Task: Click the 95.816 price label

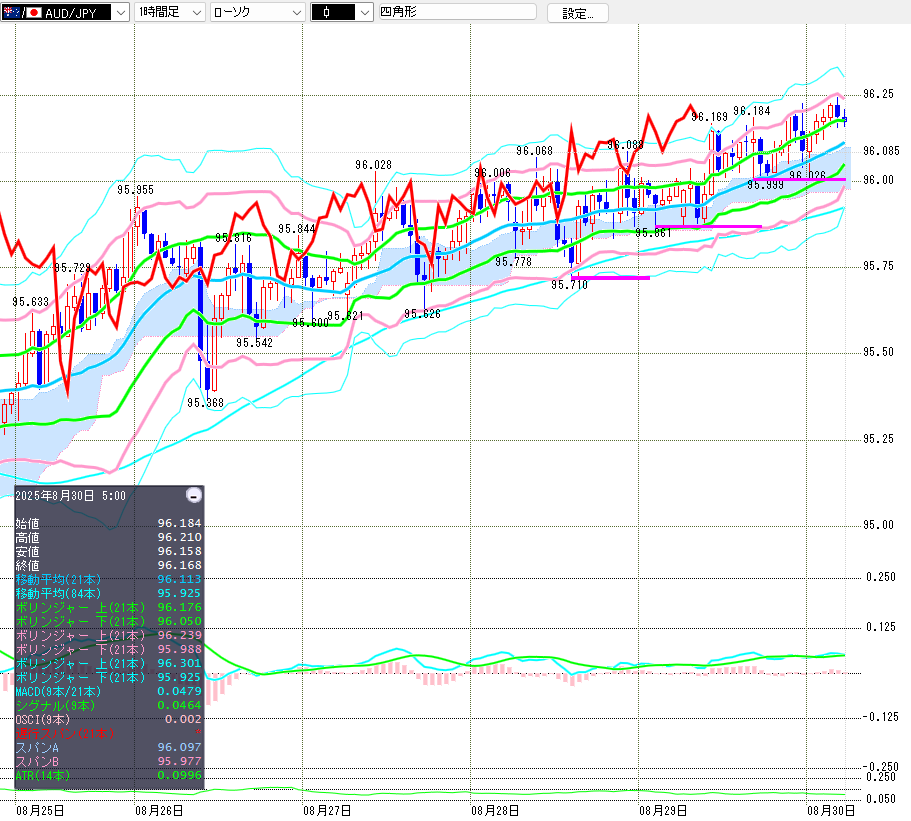Action: (234, 238)
